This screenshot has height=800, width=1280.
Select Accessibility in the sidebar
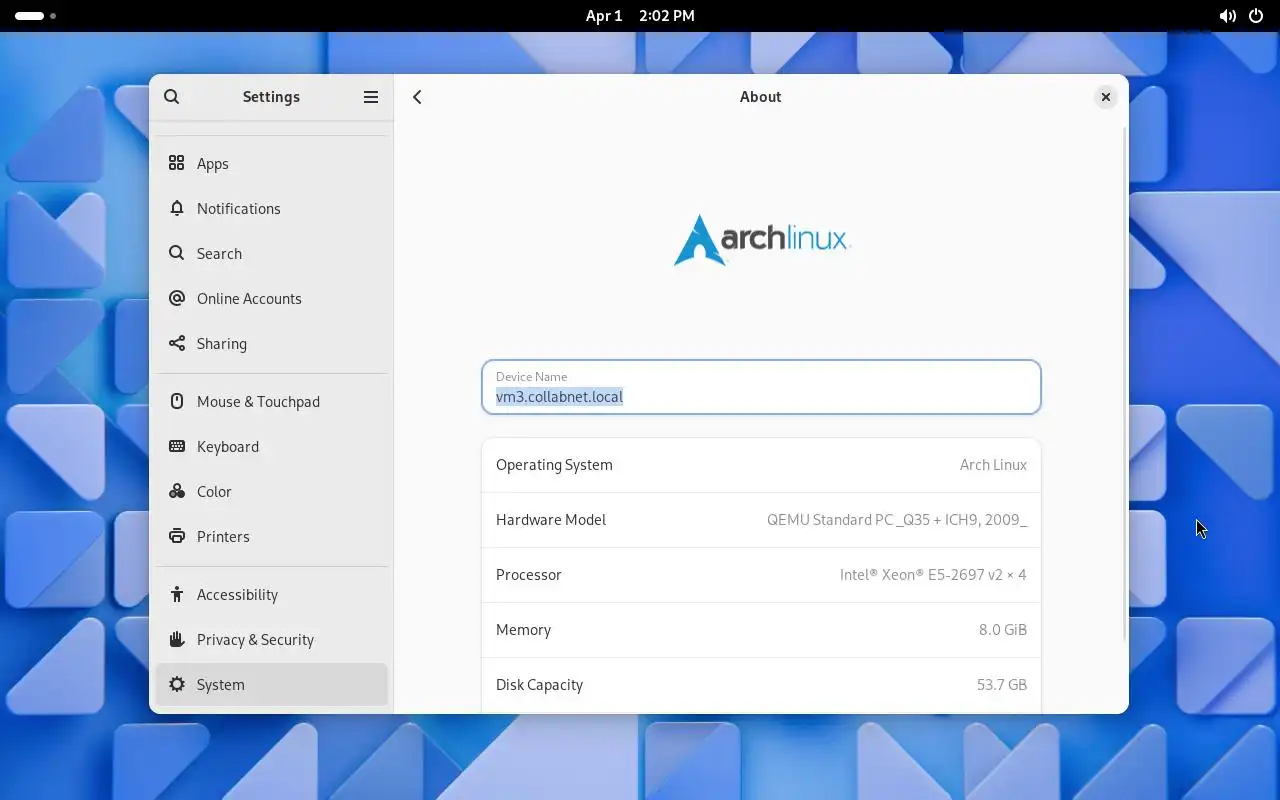point(271,594)
